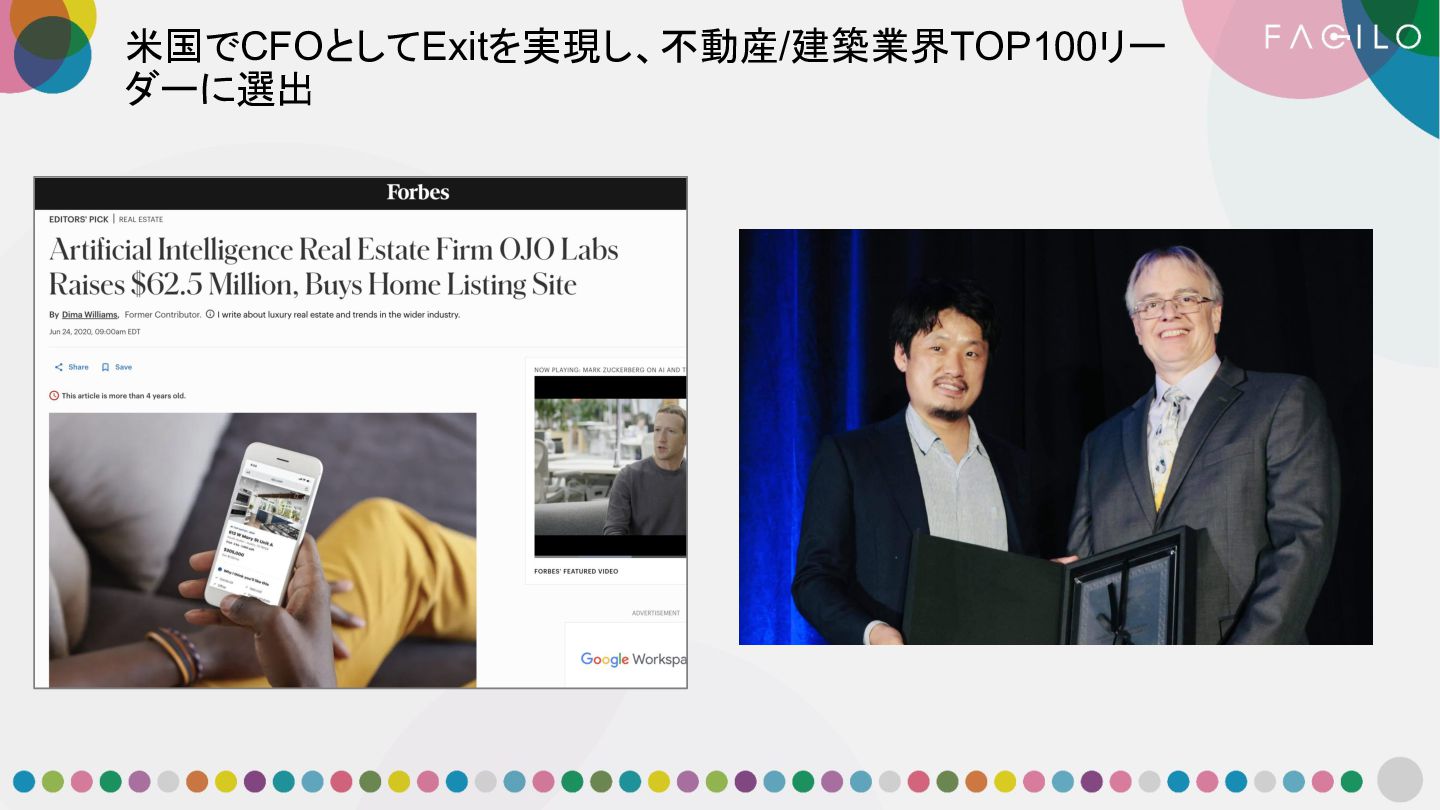The image size is (1440, 810).
Task: Play the Mark Zuckerberg featured video
Action: [610, 467]
